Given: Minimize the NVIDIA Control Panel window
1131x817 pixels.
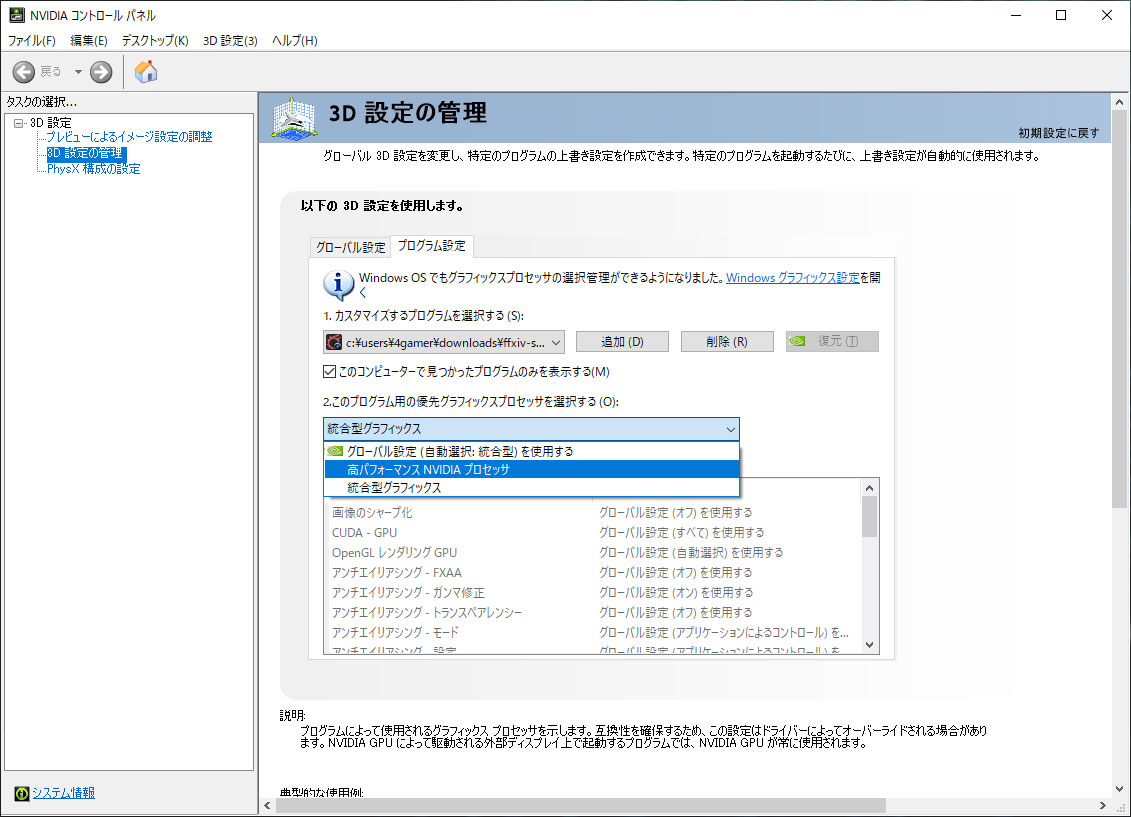Looking at the screenshot, I should coord(1016,15).
